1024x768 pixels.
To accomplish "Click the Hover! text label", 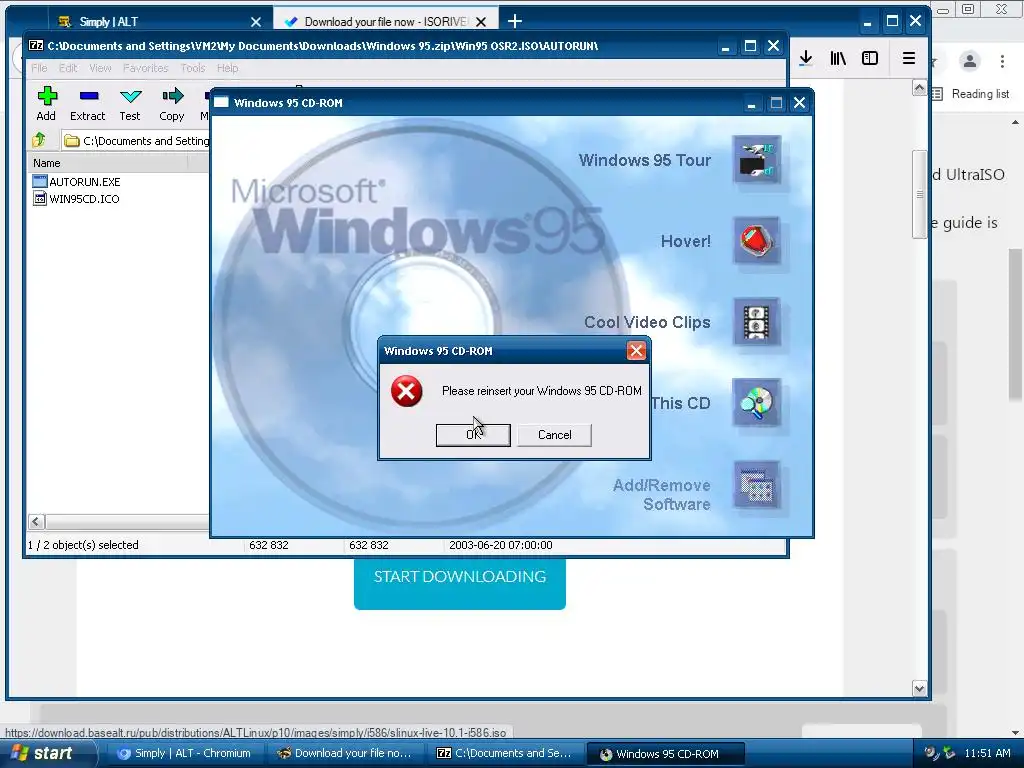I will tap(686, 241).
